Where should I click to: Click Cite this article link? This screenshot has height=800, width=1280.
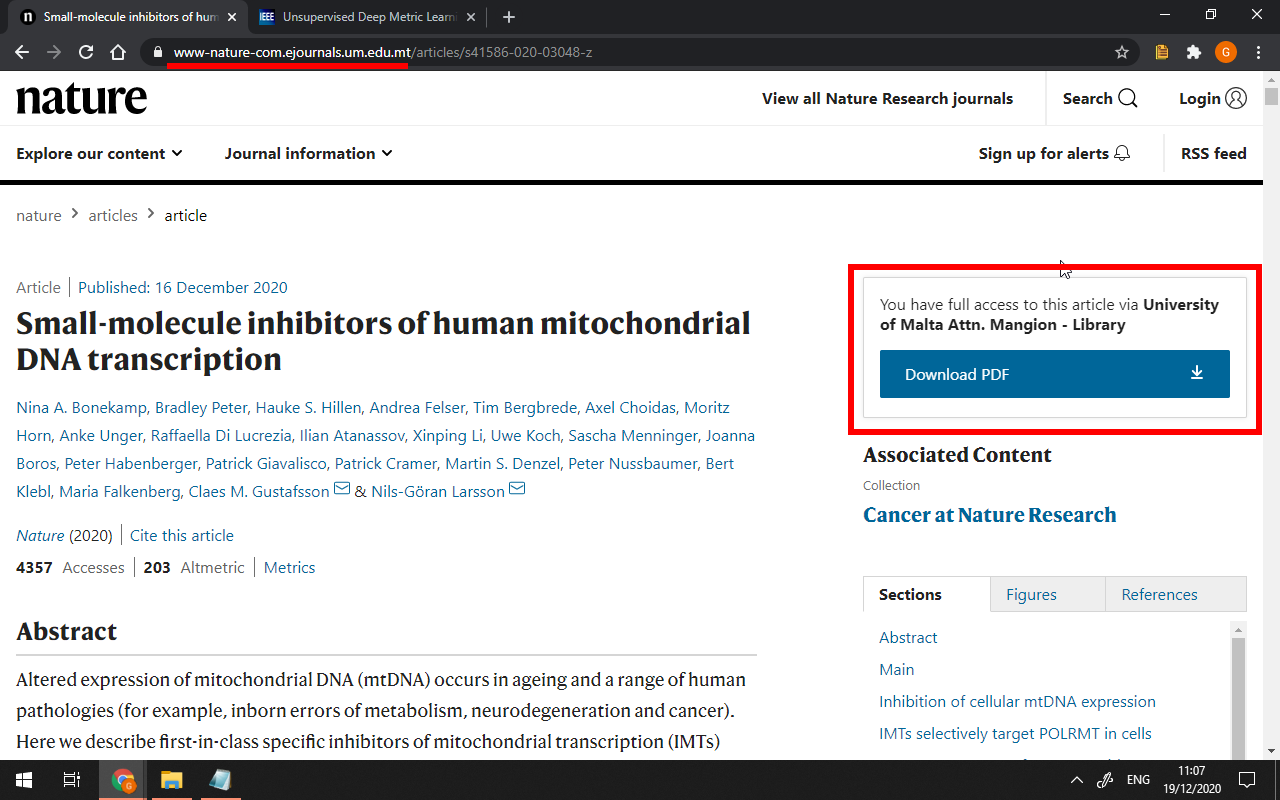point(182,535)
